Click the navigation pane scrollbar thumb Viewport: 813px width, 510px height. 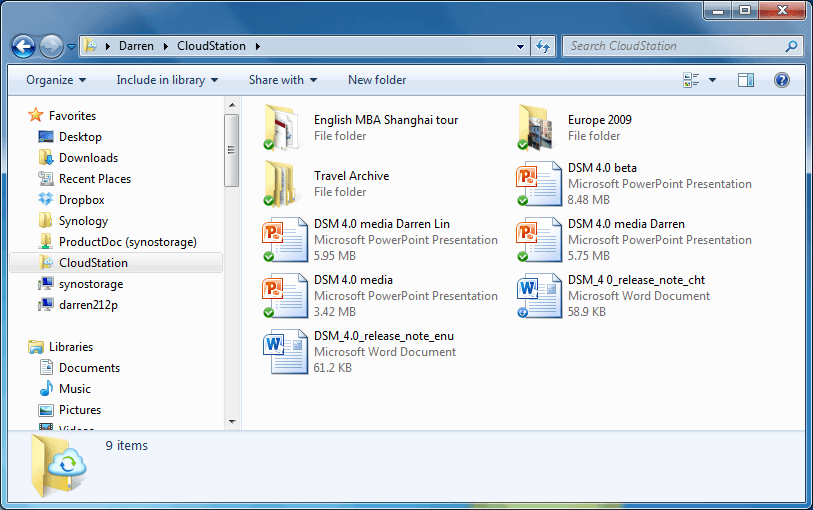pos(232,150)
